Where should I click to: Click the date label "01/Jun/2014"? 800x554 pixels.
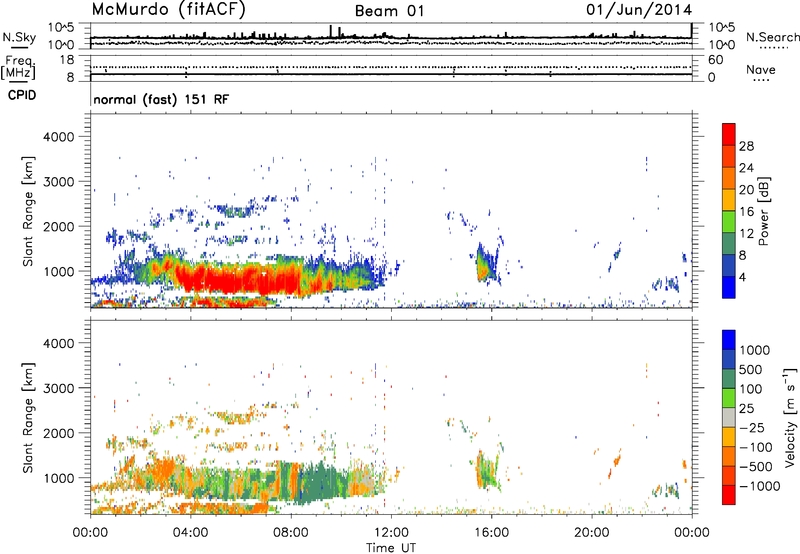[639, 10]
